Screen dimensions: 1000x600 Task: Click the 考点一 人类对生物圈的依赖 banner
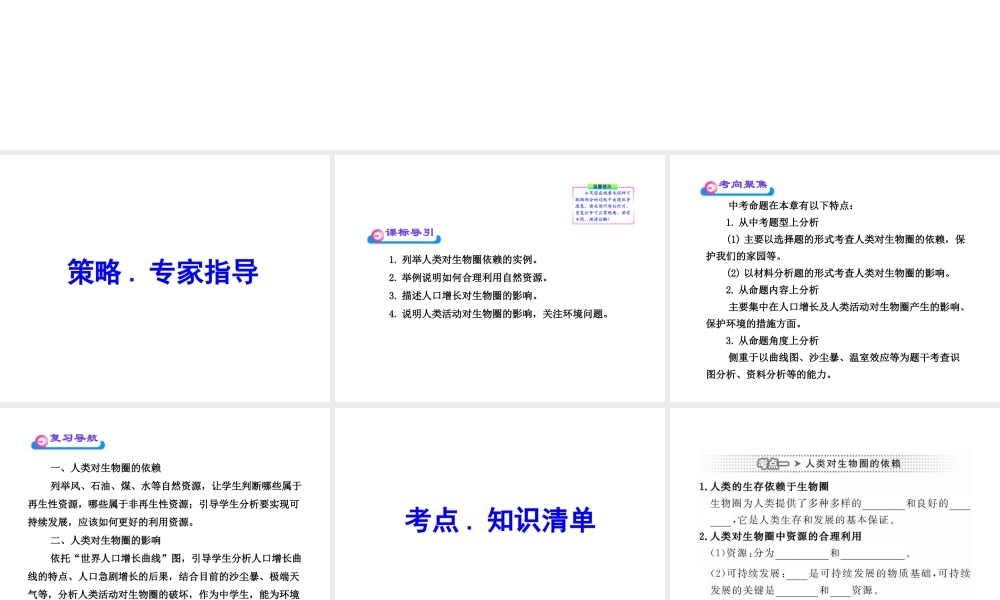828,464
